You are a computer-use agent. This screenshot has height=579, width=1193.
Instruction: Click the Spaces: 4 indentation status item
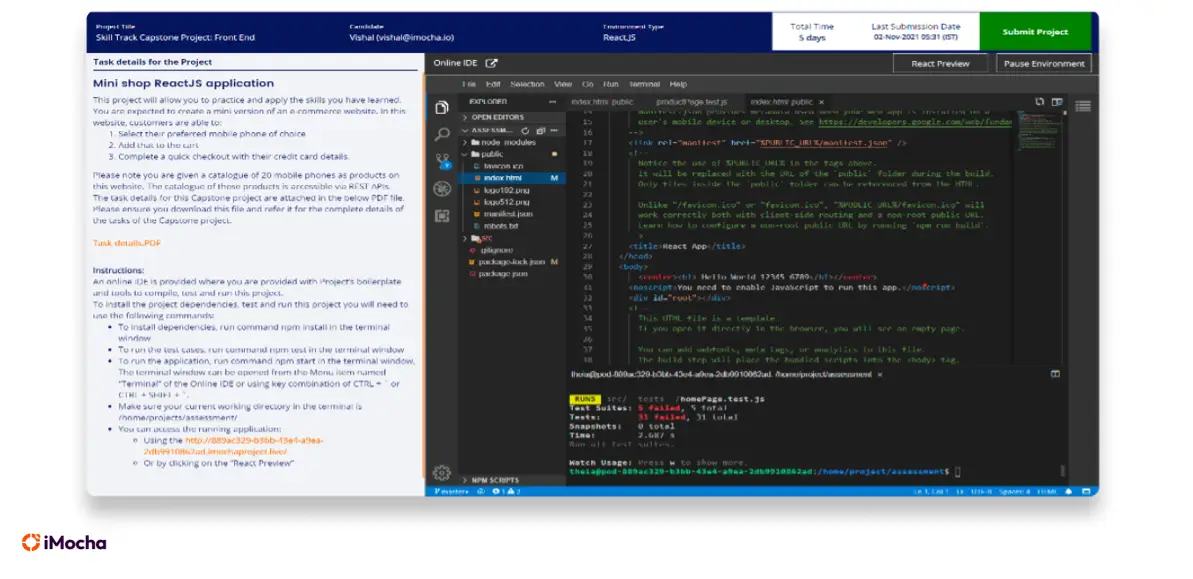tap(1015, 492)
